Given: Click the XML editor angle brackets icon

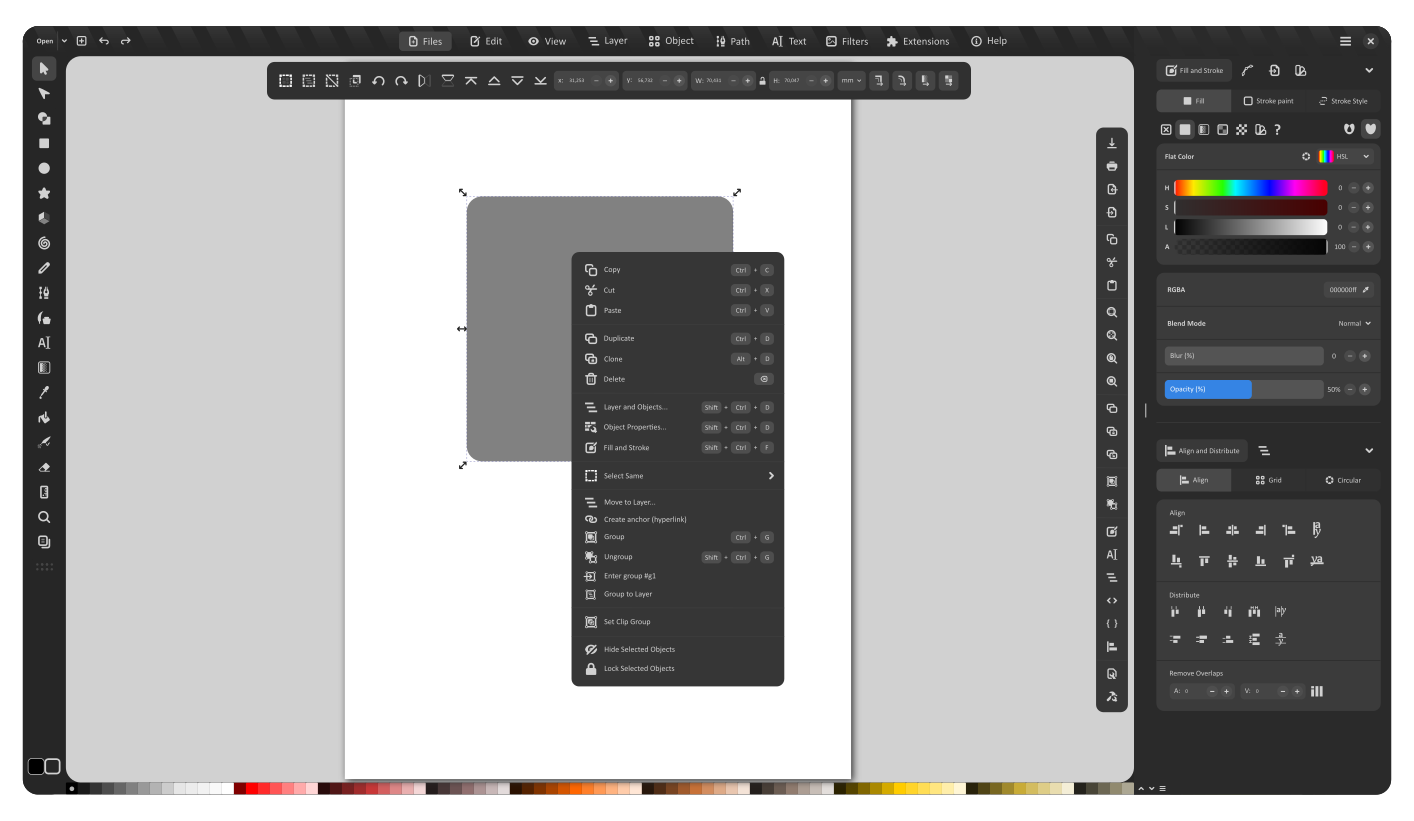Looking at the screenshot, I should pyautogui.click(x=1111, y=600).
